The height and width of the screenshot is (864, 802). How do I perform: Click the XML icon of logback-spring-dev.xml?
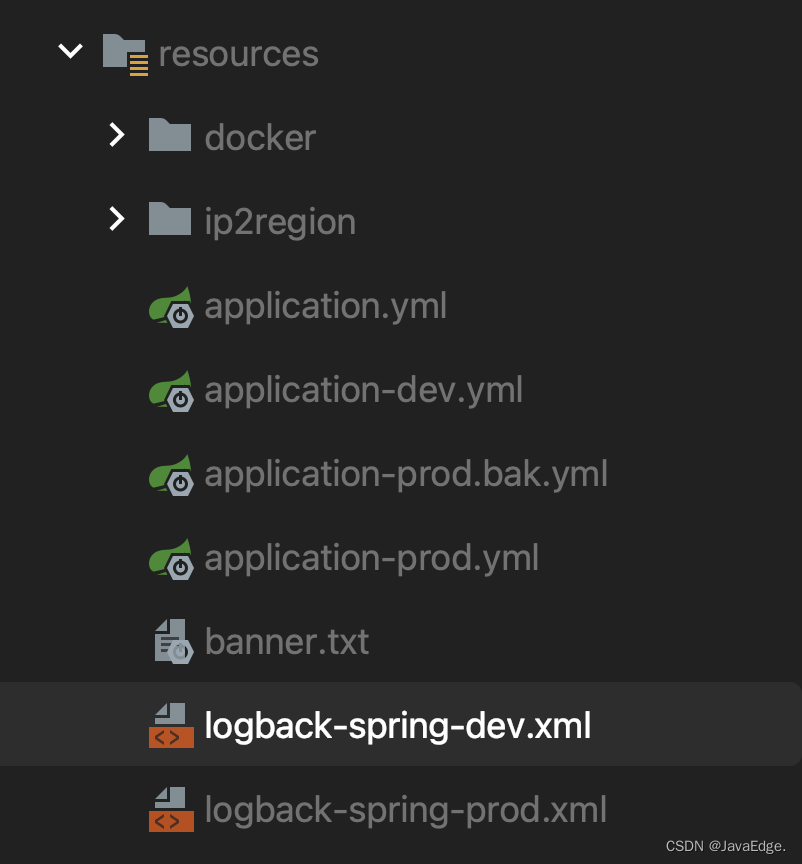point(170,726)
